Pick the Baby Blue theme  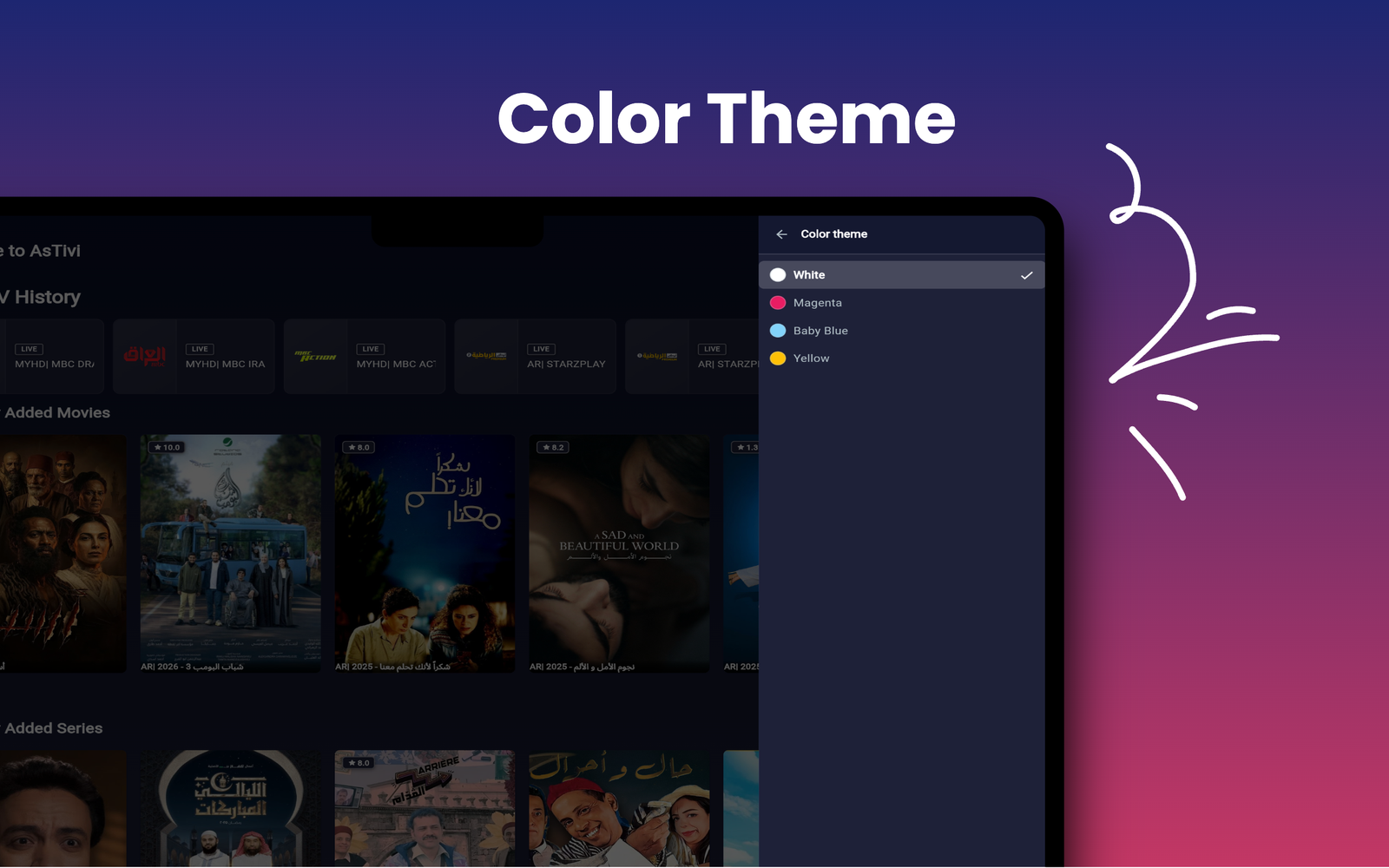901,331
